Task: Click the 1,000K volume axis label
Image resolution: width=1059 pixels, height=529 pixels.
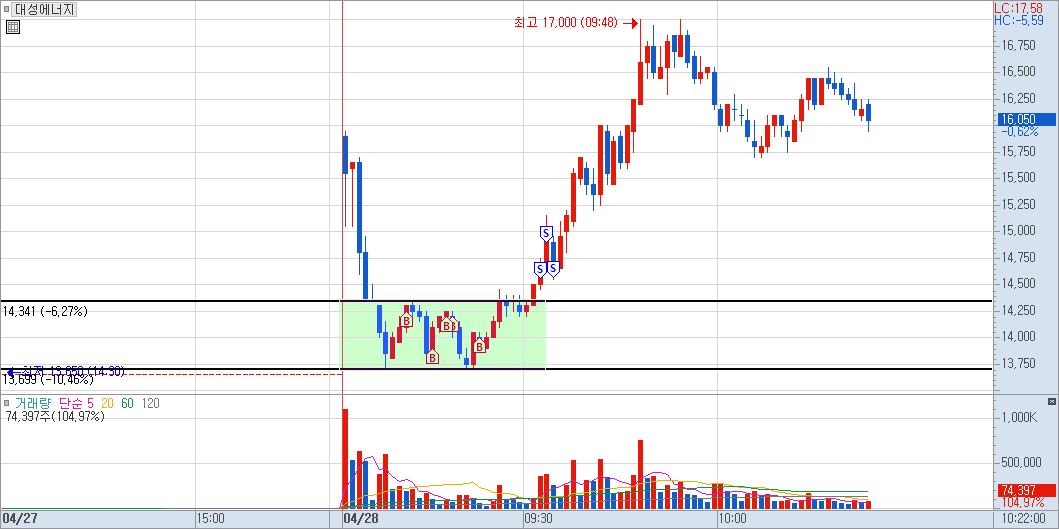Action: pos(1019,418)
